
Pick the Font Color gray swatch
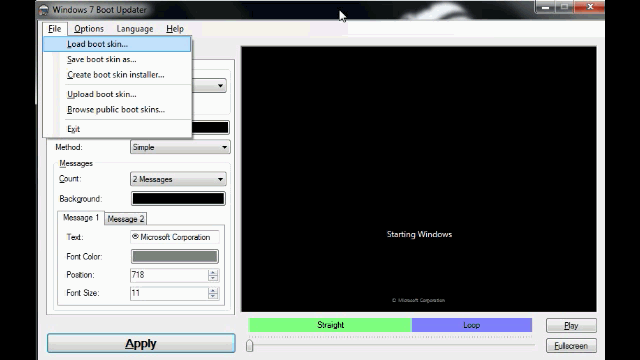[x=175, y=257]
